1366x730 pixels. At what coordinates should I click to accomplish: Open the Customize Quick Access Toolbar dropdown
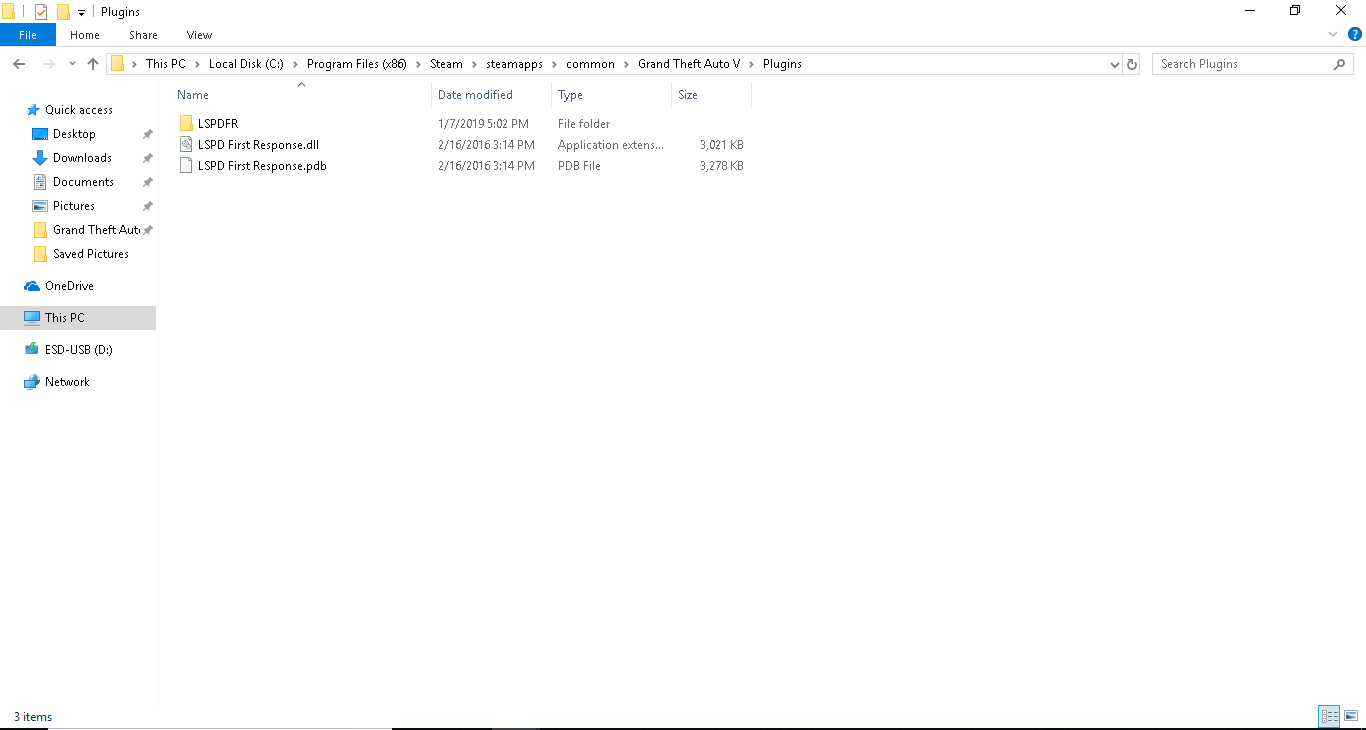81,13
